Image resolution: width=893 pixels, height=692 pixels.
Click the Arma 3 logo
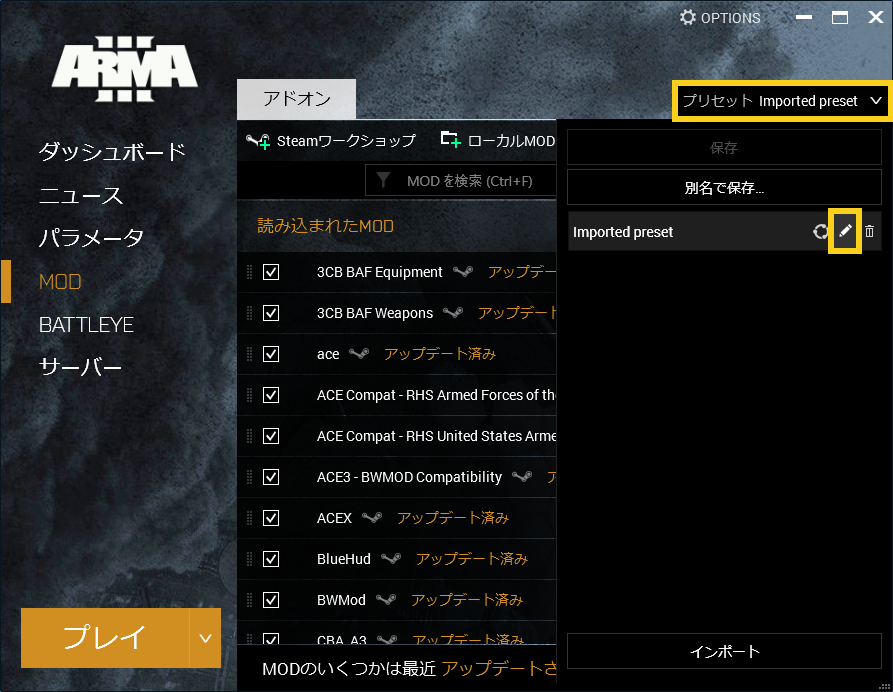pyautogui.click(x=125, y=69)
